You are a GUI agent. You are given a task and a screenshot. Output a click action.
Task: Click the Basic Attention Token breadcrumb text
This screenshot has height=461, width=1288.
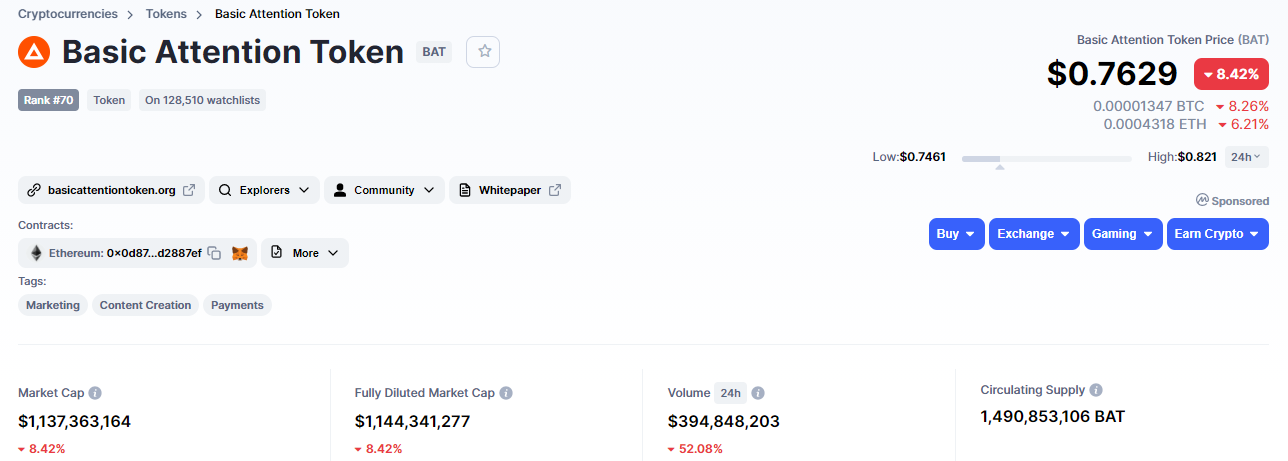(x=277, y=14)
